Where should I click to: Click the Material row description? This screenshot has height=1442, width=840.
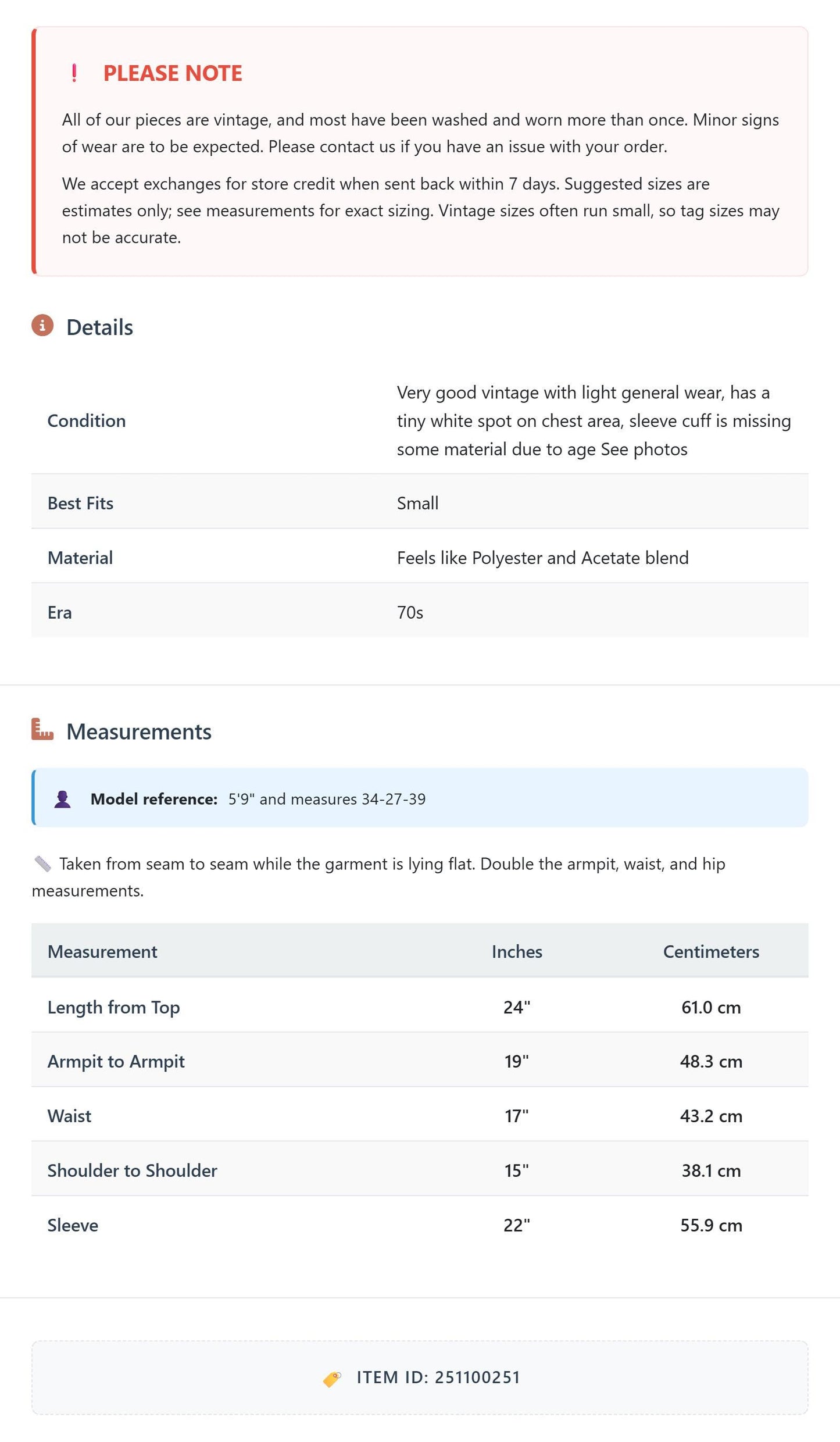542,558
